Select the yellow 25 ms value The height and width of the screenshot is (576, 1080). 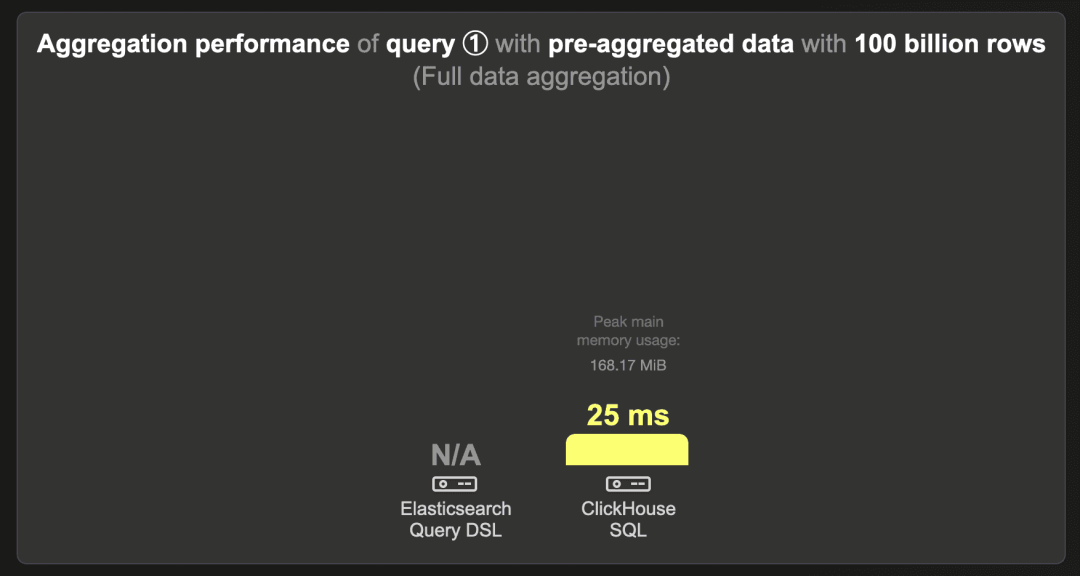[x=628, y=415]
